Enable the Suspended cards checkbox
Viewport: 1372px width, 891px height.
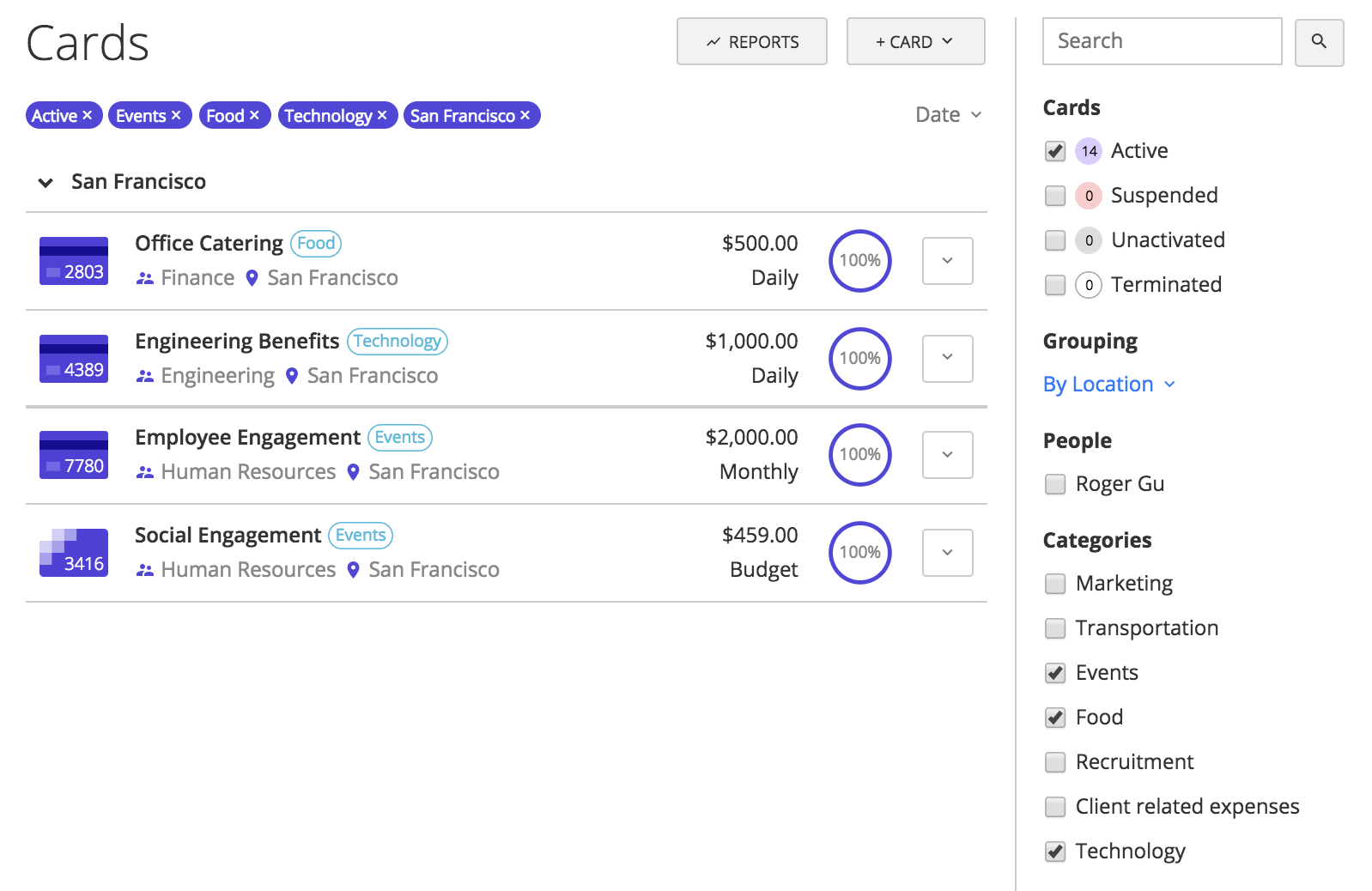coord(1055,196)
